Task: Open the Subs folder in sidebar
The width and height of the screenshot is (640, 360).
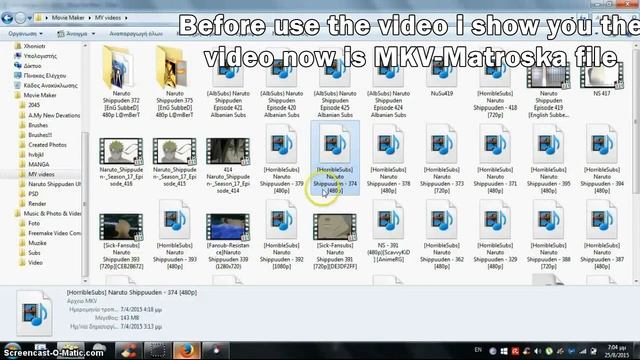Action: click(x=30, y=253)
